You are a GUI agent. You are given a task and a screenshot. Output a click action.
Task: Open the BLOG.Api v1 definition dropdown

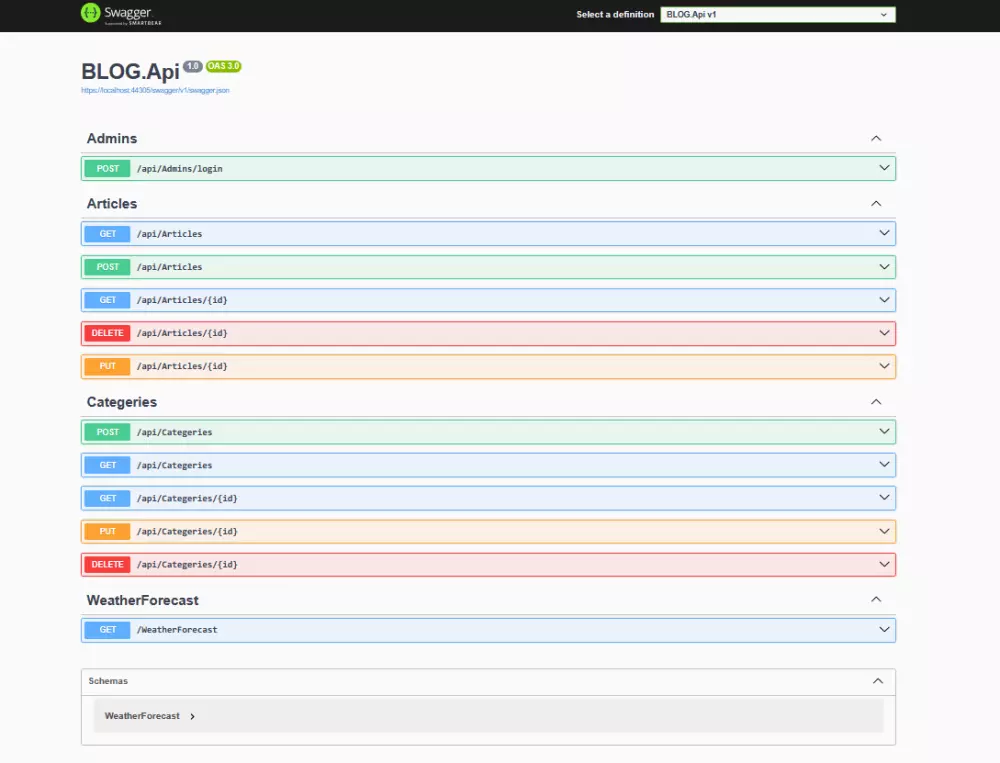(x=777, y=15)
